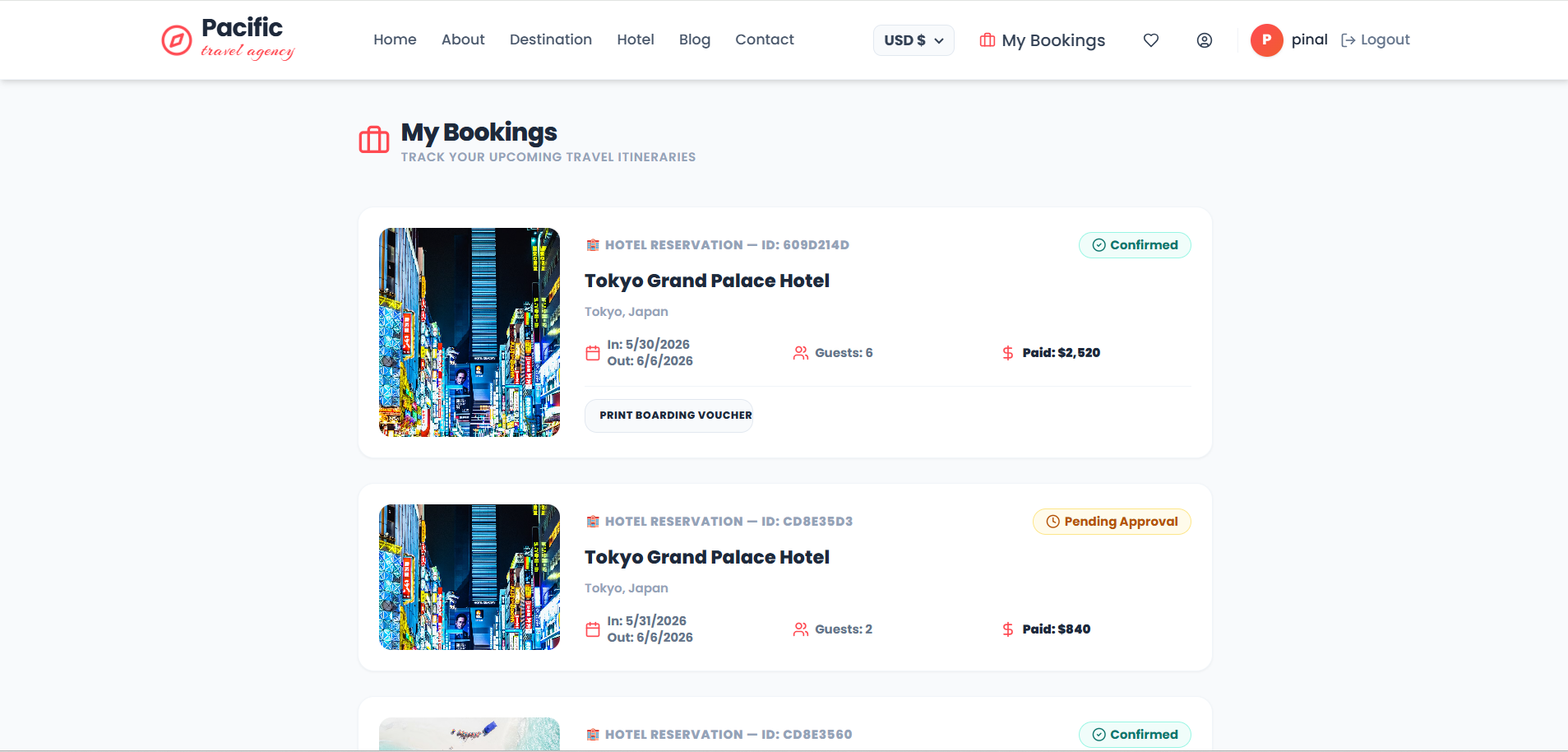Screen dimensions: 1568x752
Task: Click 'Guests: 2' text
Action: [844, 629]
